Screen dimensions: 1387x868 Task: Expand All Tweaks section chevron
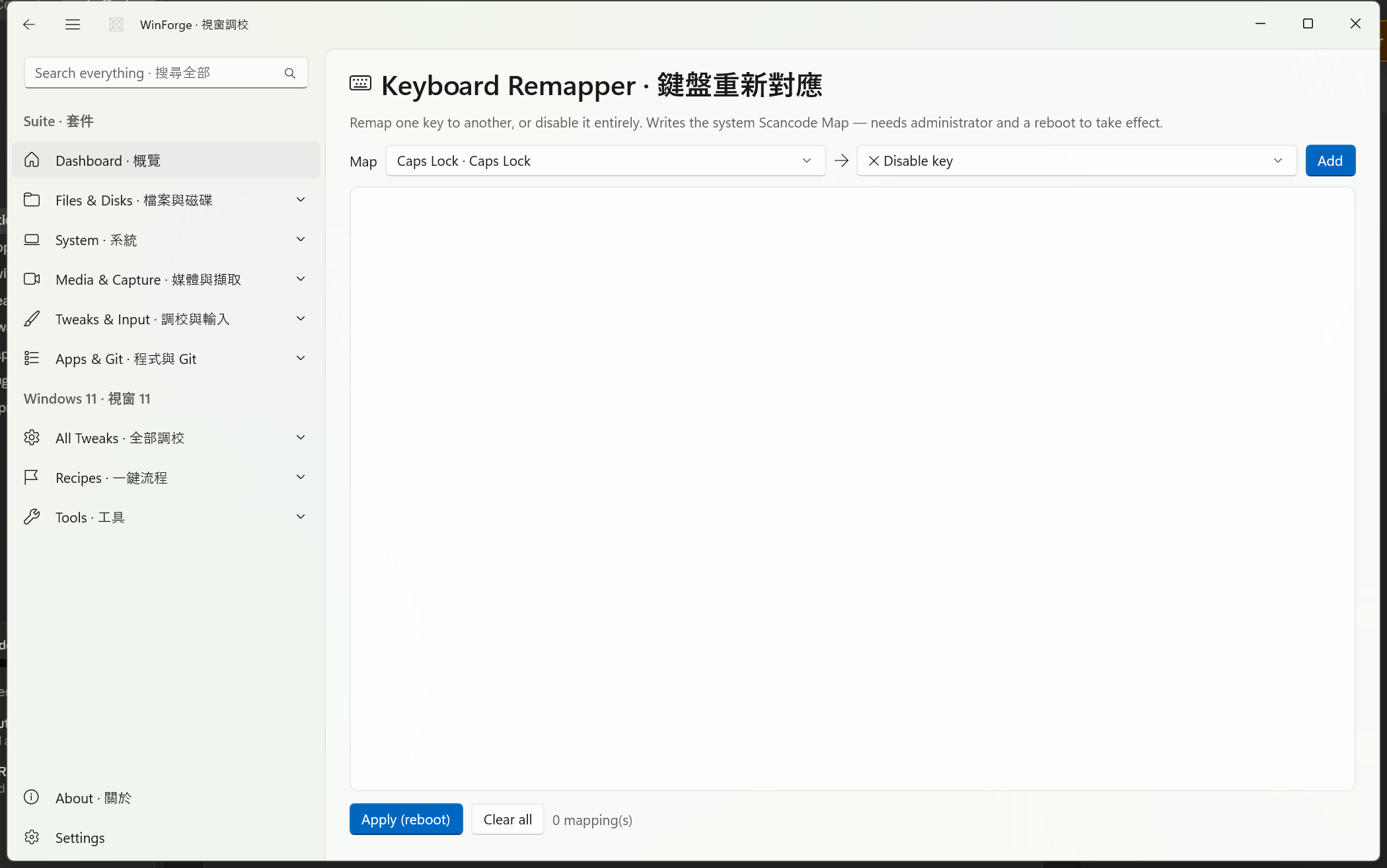click(301, 438)
